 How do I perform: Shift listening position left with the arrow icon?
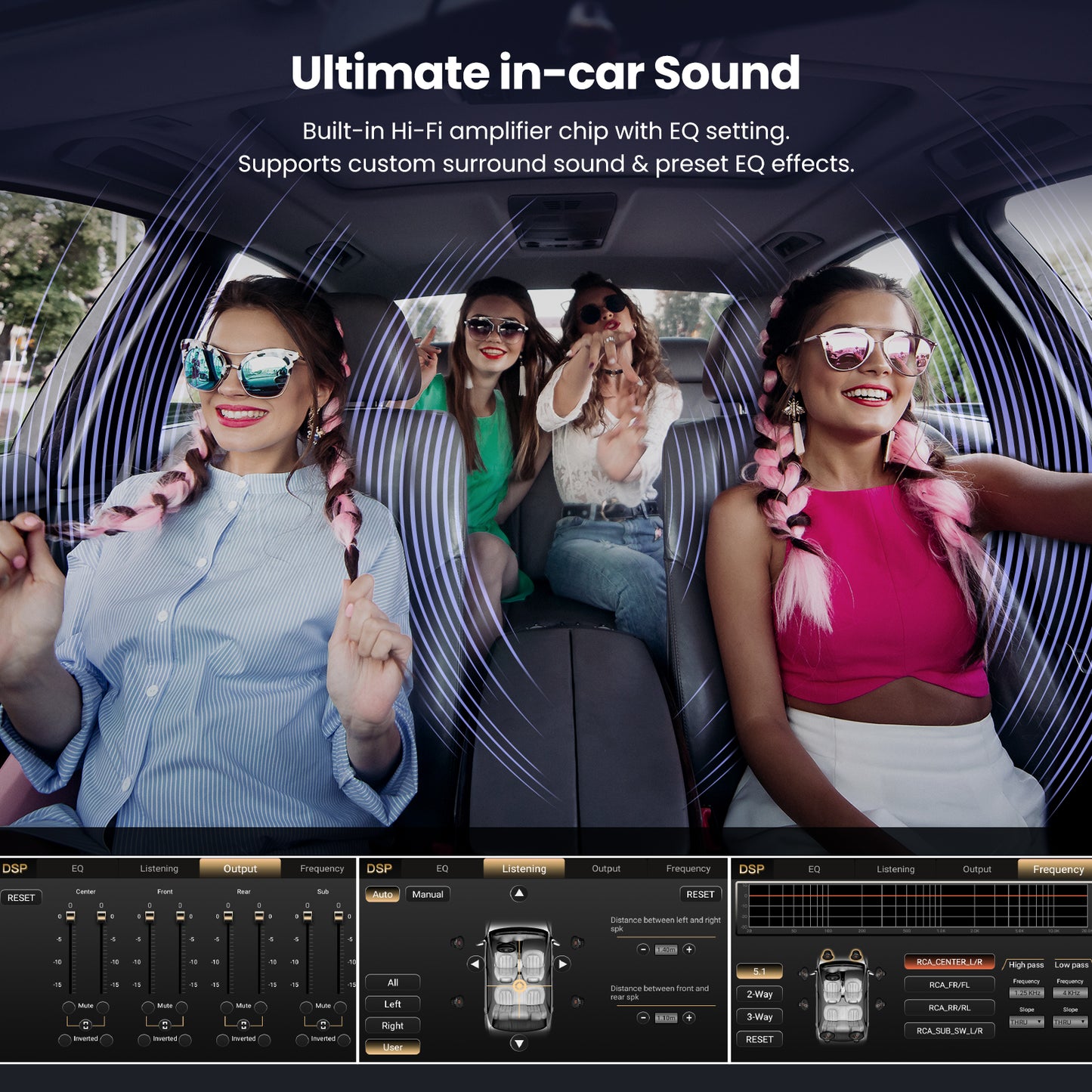[475, 964]
